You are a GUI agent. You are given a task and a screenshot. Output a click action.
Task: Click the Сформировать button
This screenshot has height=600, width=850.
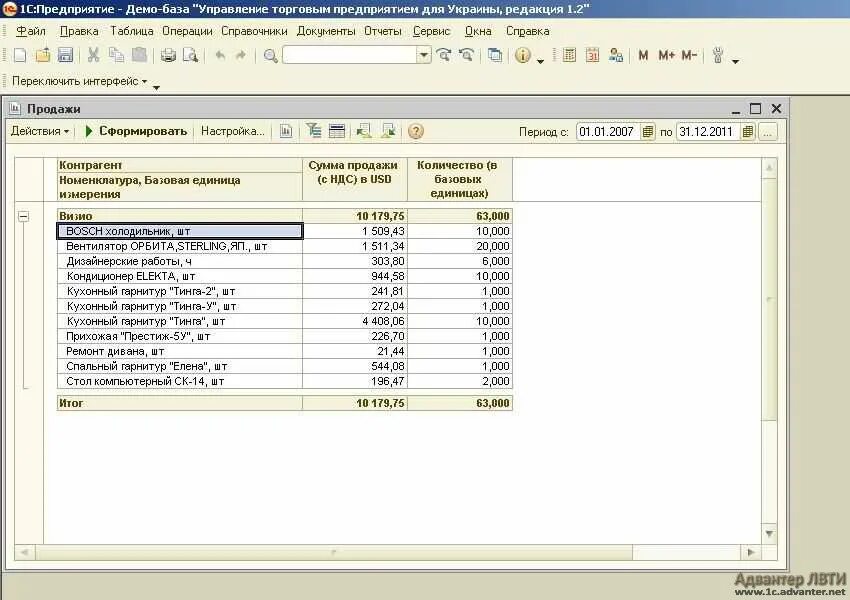point(136,131)
